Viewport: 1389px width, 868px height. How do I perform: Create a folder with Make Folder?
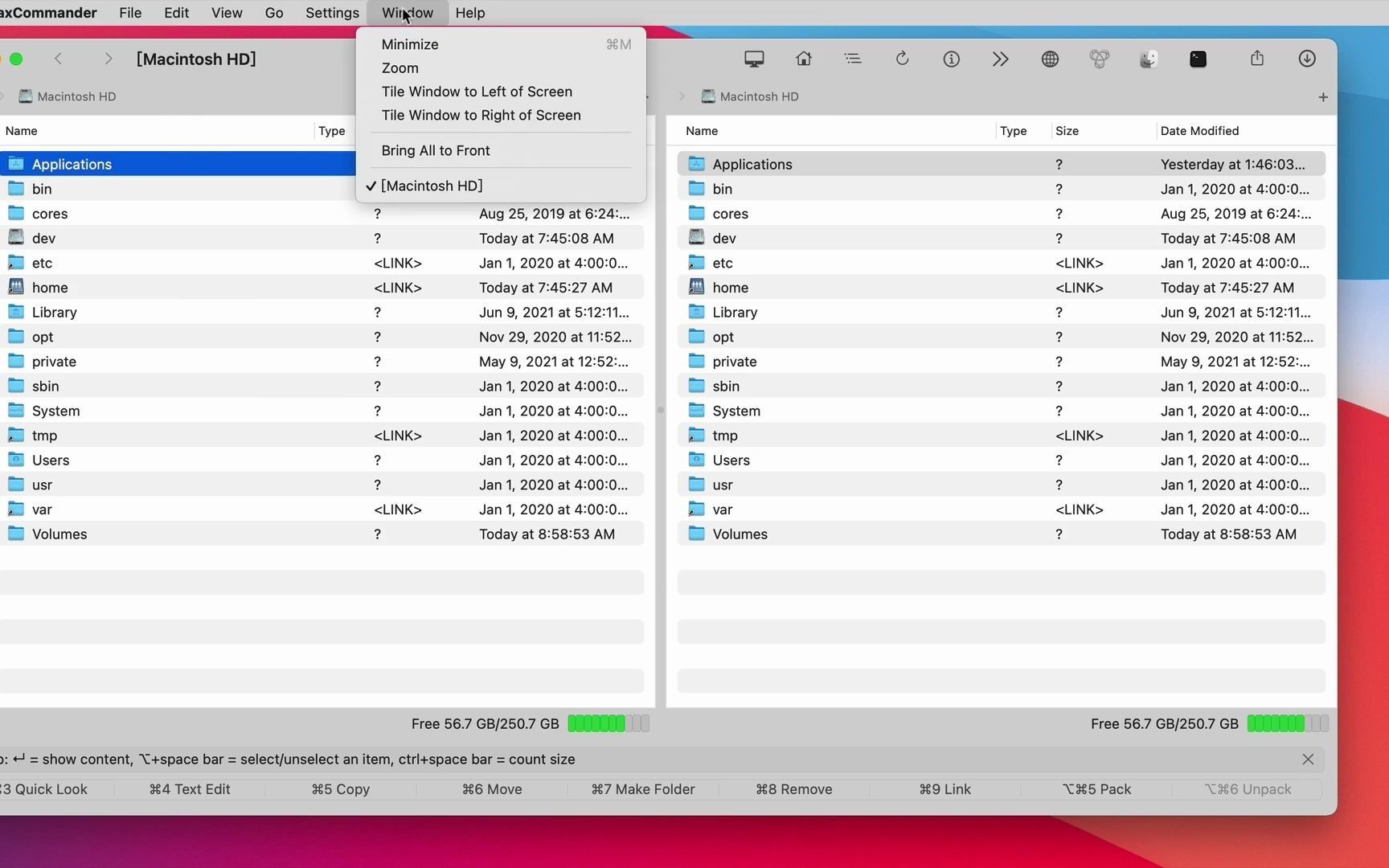642,789
